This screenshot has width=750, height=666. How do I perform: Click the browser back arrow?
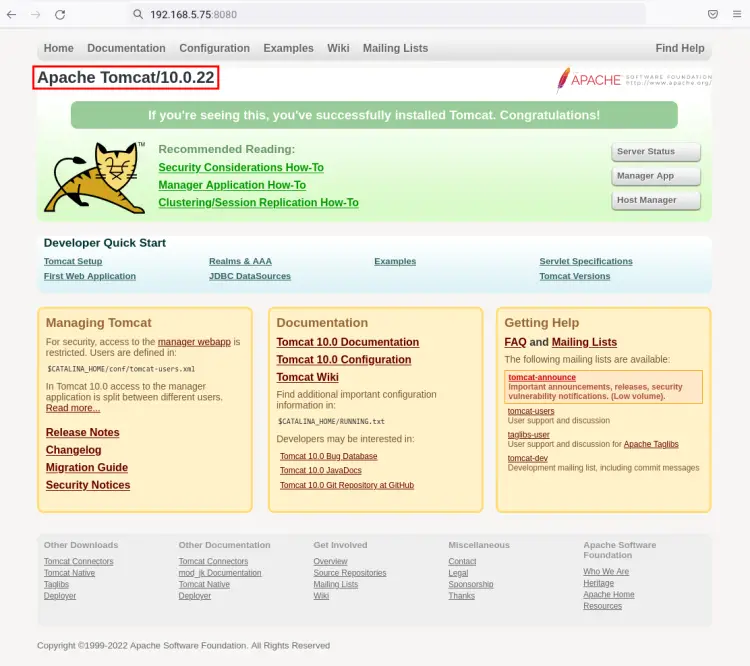(11, 14)
